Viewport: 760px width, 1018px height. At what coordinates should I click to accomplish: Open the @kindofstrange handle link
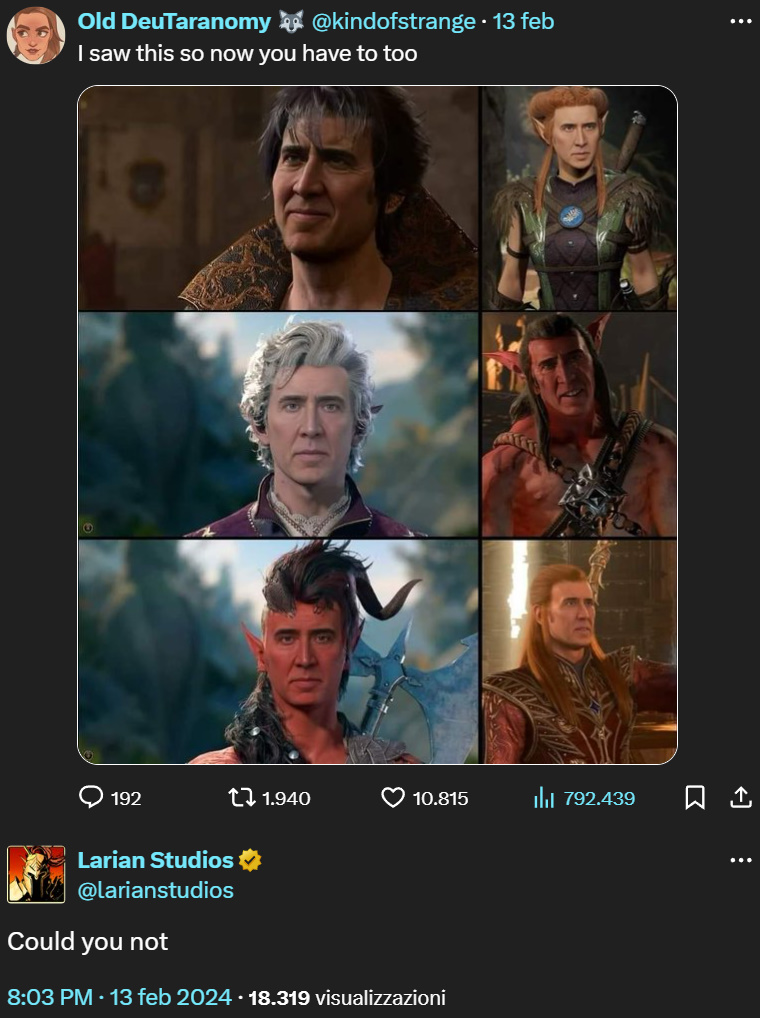[393, 22]
